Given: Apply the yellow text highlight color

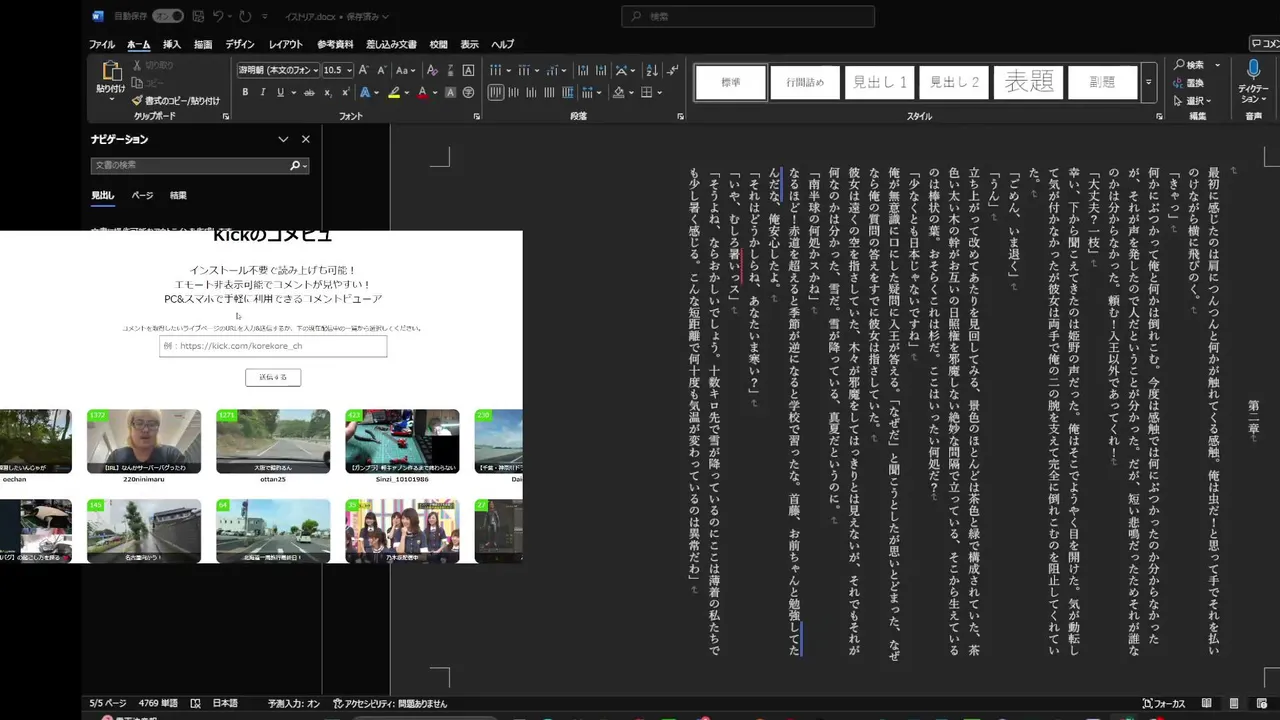Looking at the screenshot, I should pos(394,92).
